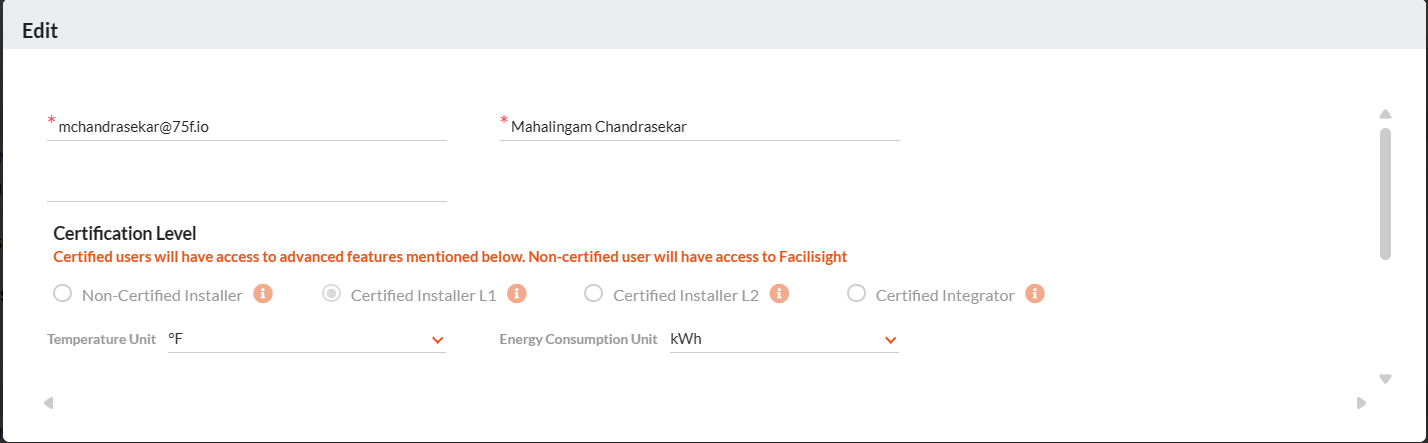1428x443 pixels.
Task: Click the scroll right arrow
Action: [x=1361, y=403]
